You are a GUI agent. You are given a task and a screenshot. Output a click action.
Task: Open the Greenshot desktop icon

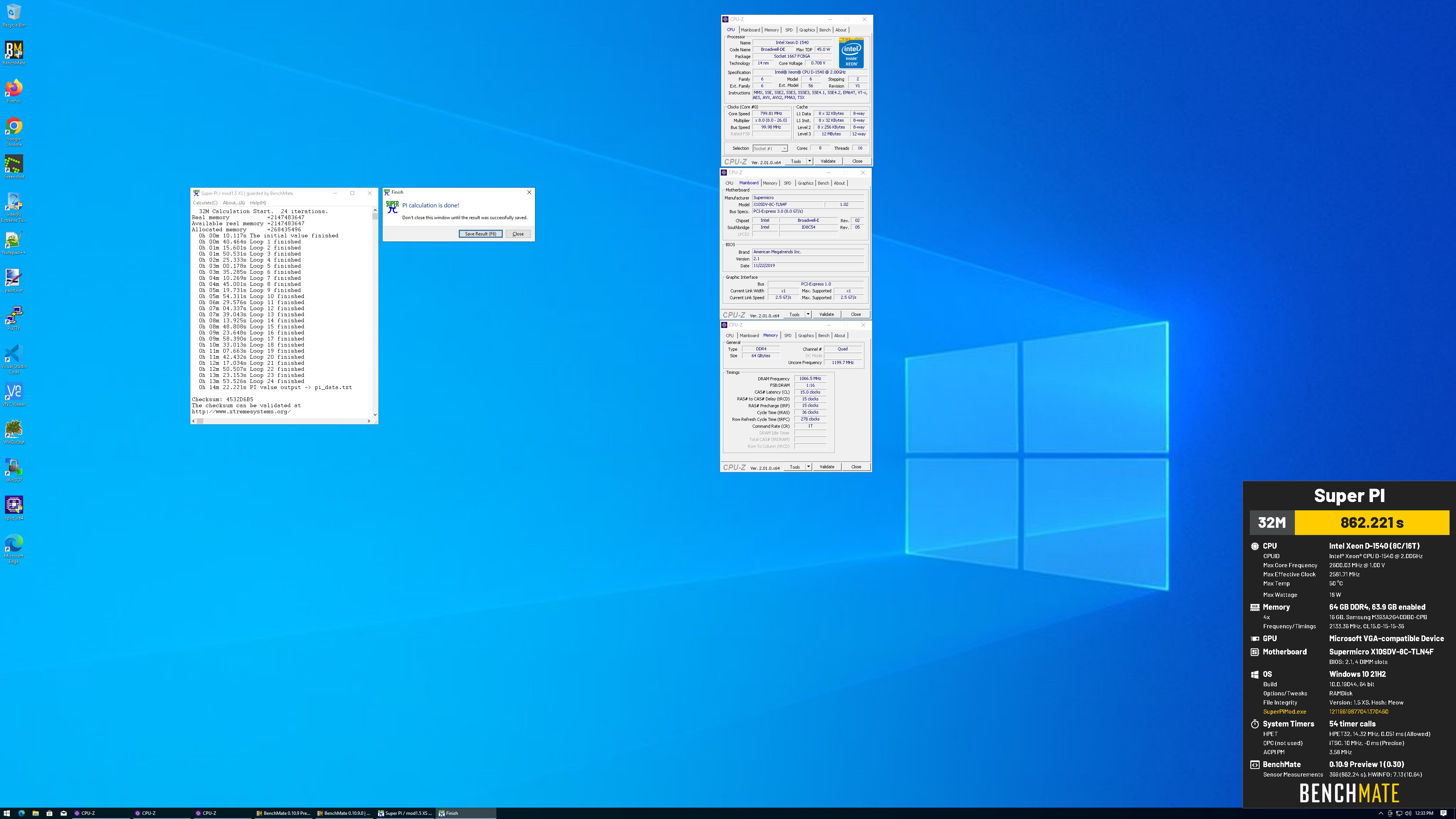click(x=14, y=167)
